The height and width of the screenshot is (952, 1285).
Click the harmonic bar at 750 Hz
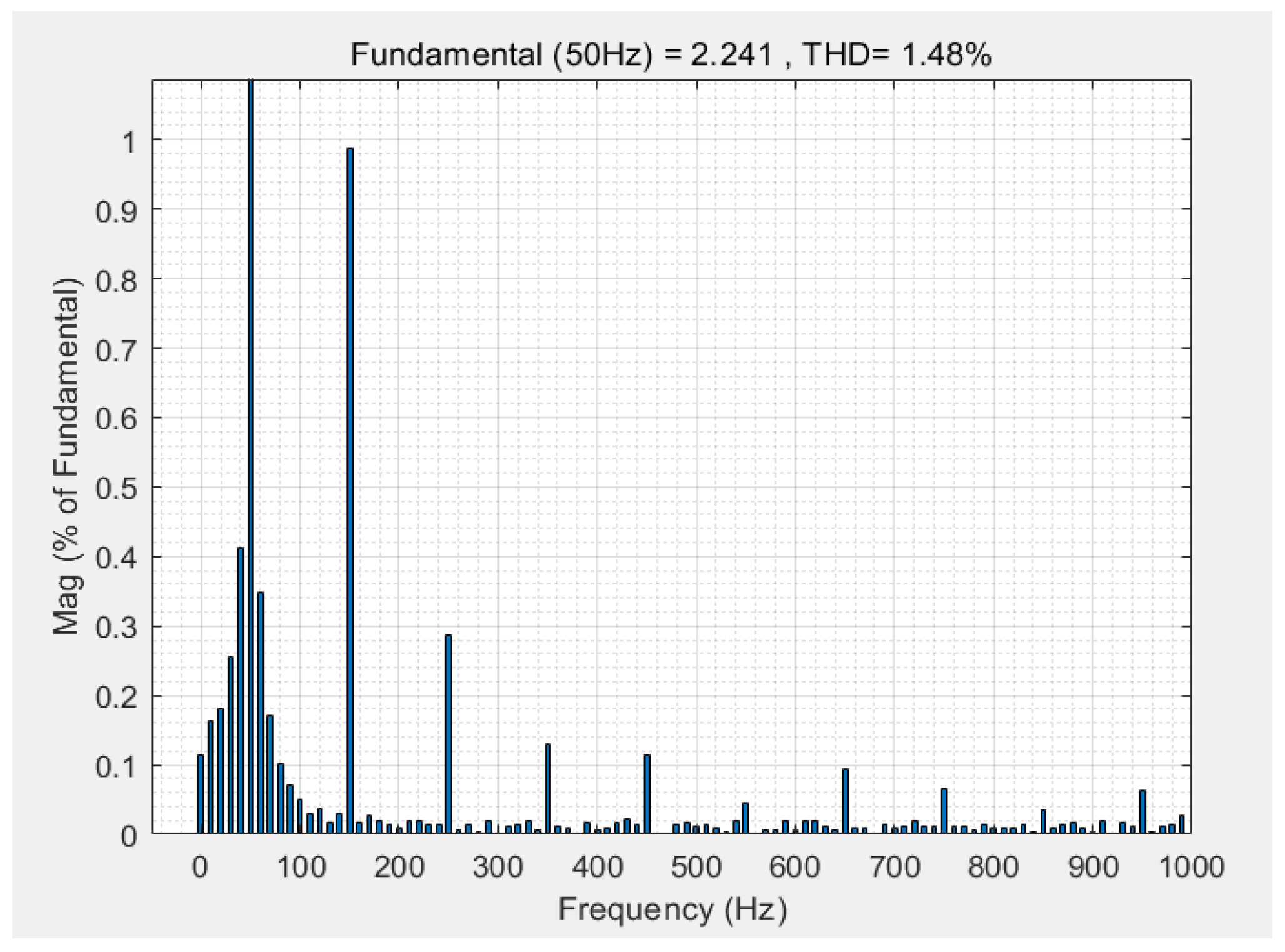(944, 811)
